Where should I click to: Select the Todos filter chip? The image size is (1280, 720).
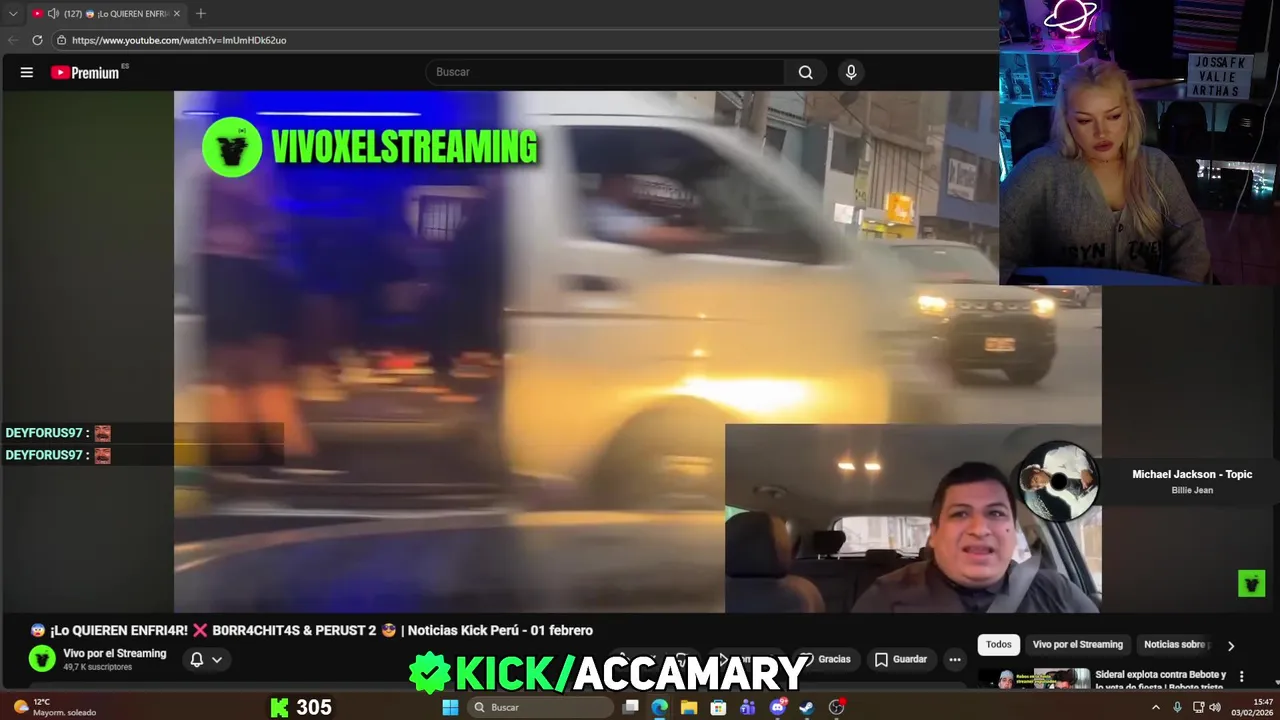pyautogui.click(x=998, y=644)
